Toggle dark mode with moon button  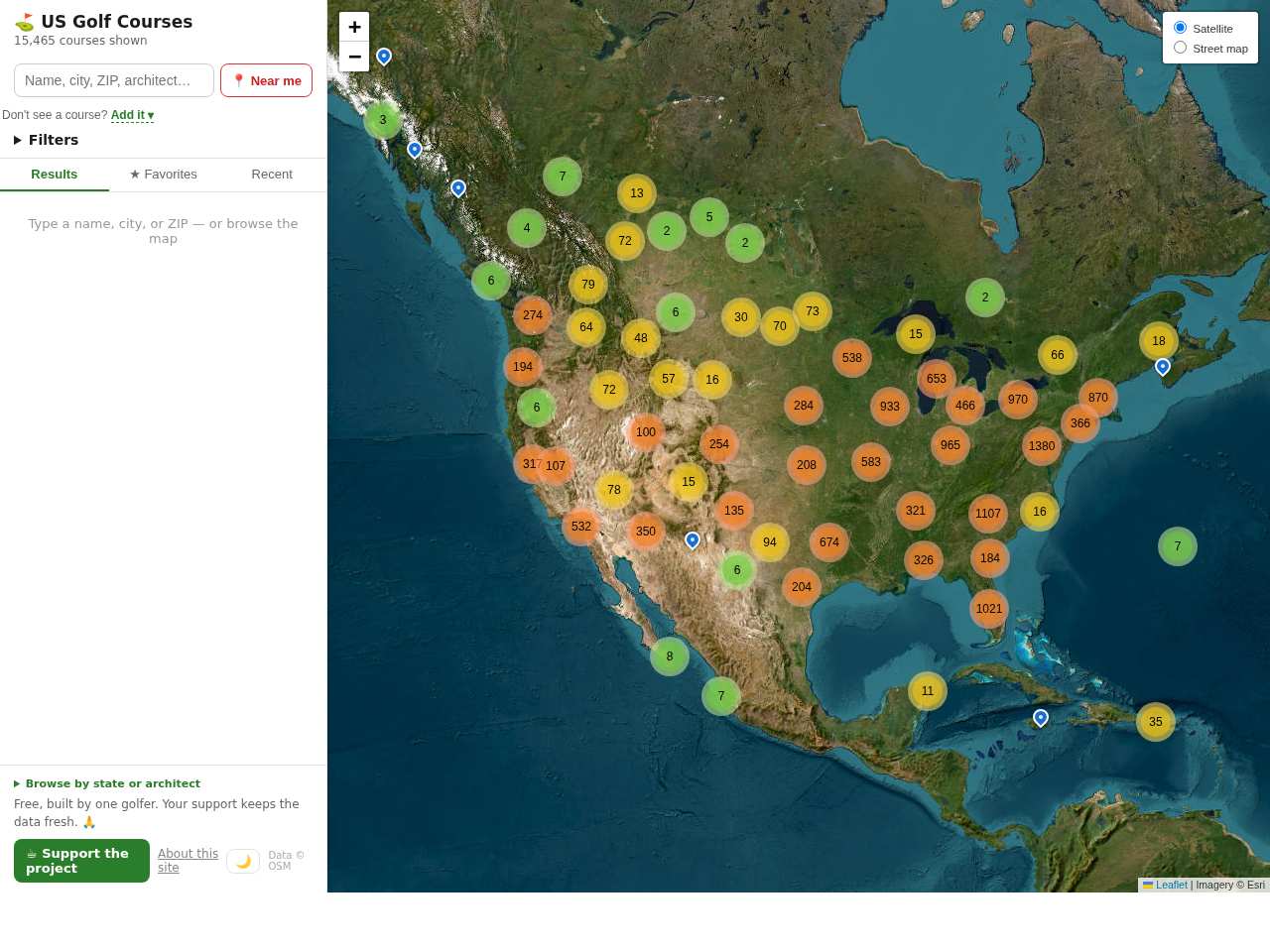[x=243, y=861]
